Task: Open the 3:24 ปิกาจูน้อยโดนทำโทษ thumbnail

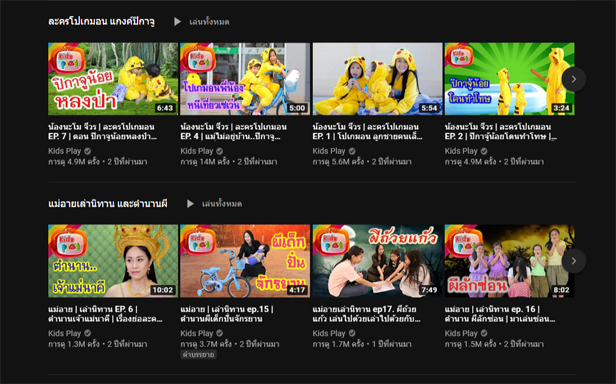Action: coord(509,79)
